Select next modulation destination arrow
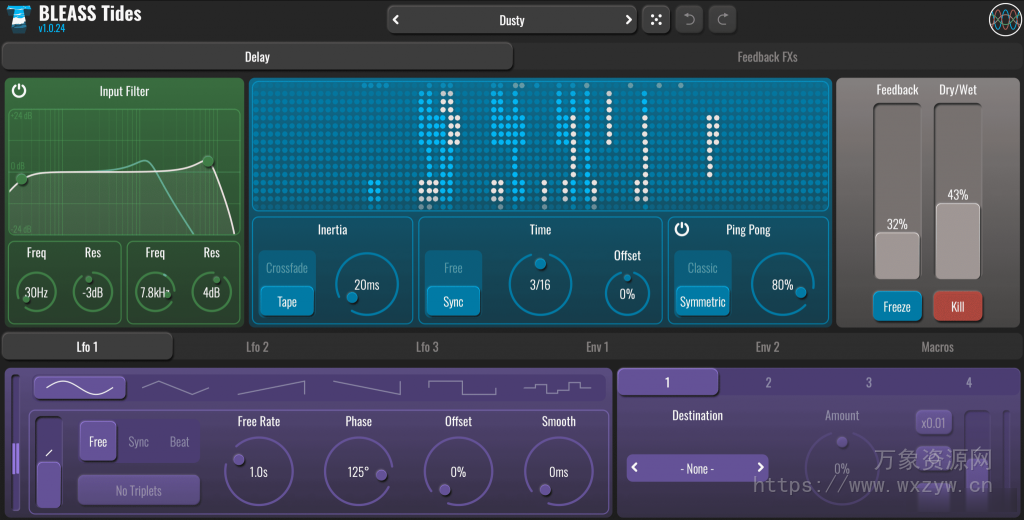 pyautogui.click(x=760, y=468)
